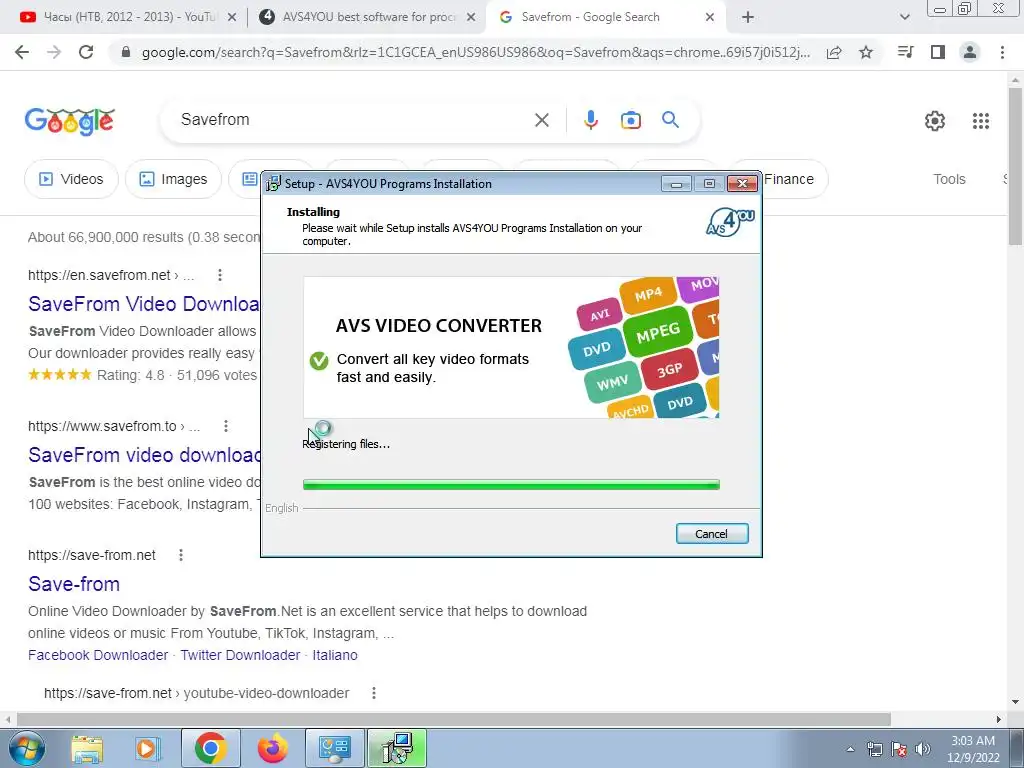
Task: Minimize the AVS4YOU setup window
Action: point(676,184)
